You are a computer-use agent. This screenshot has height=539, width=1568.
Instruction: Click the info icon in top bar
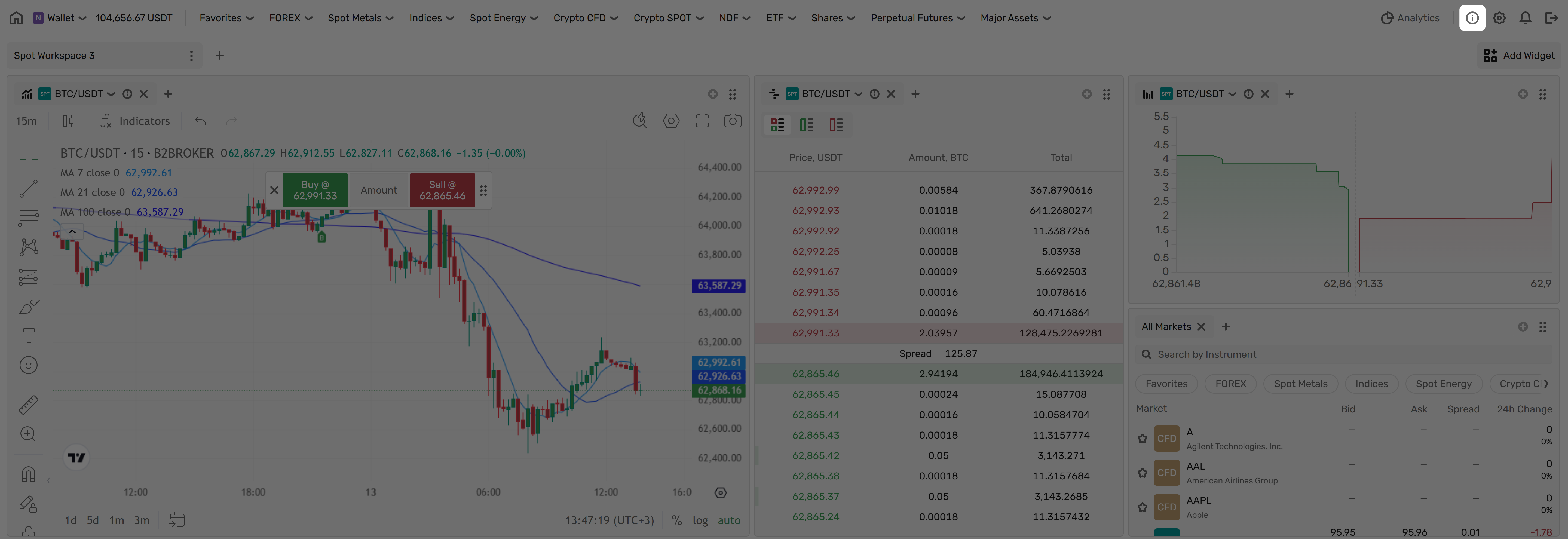(x=1472, y=18)
